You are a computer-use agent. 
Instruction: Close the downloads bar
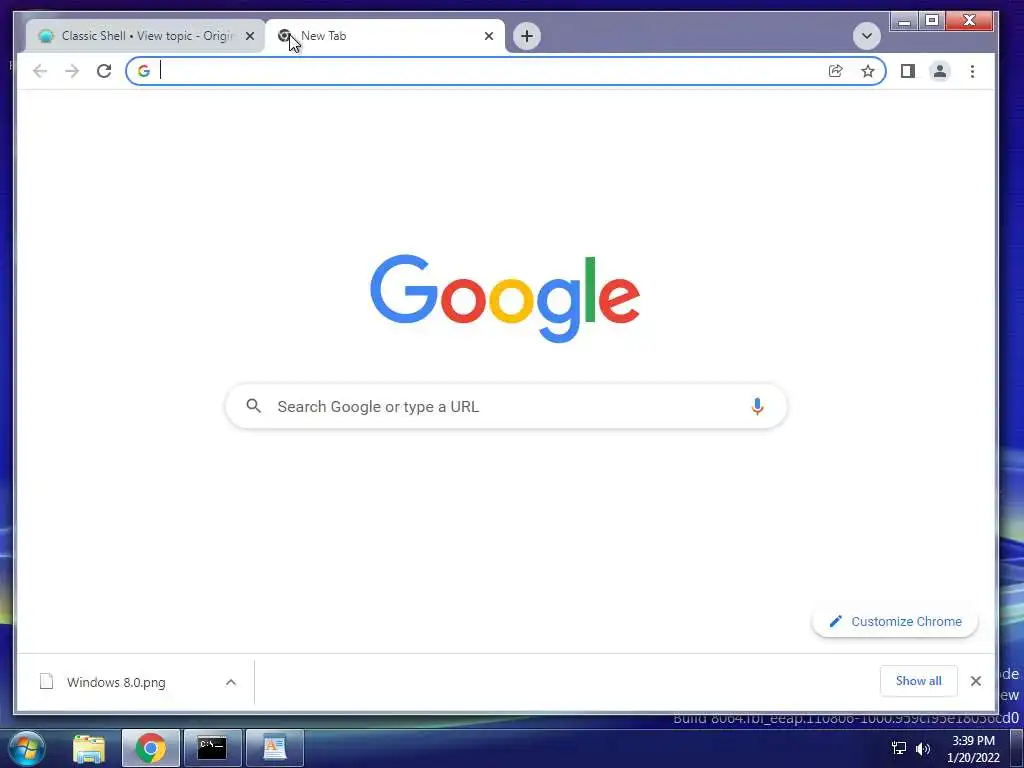coord(976,681)
